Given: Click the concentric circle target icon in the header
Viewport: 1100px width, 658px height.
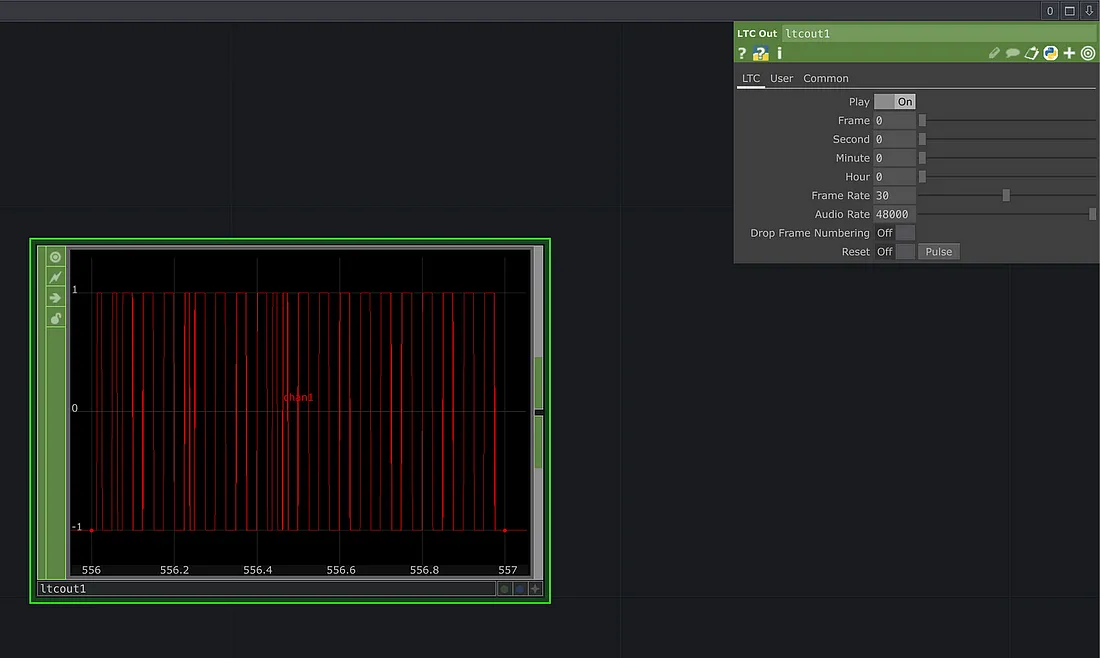Looking at the screenshot, I should click(1088, 53).
